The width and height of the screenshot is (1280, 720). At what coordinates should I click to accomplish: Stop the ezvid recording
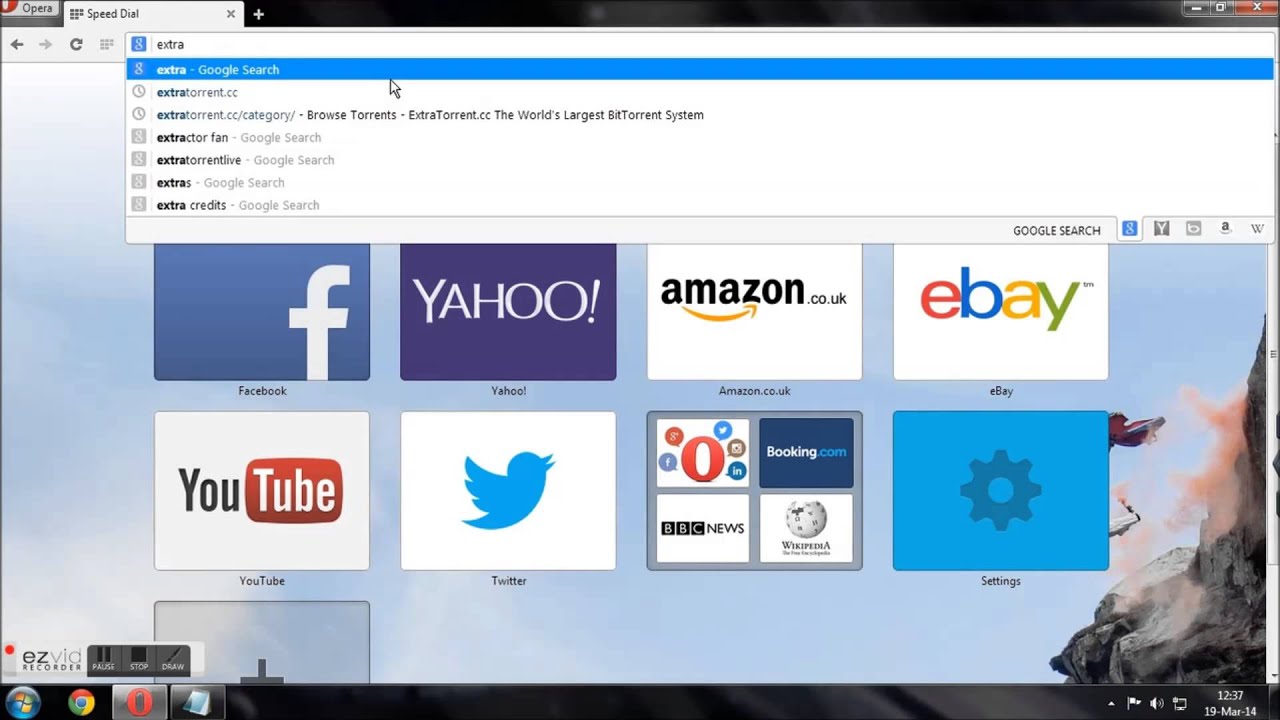pos(138,659)
